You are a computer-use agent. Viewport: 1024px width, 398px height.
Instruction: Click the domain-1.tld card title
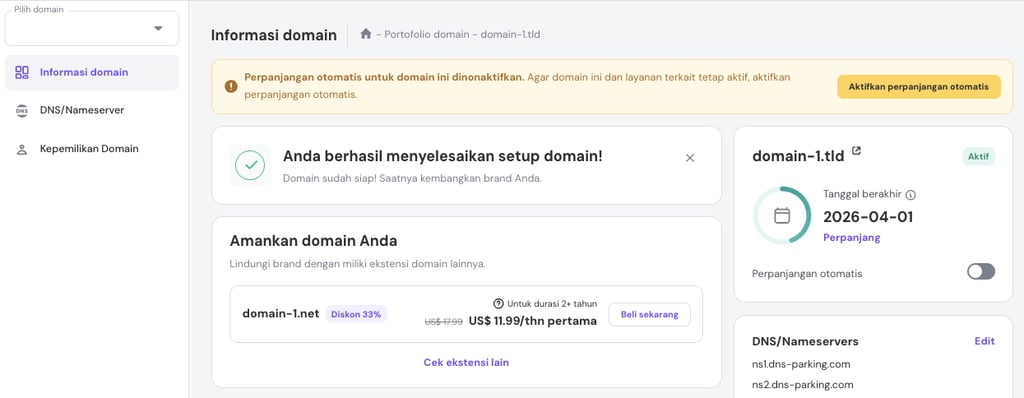pos(798,156)
